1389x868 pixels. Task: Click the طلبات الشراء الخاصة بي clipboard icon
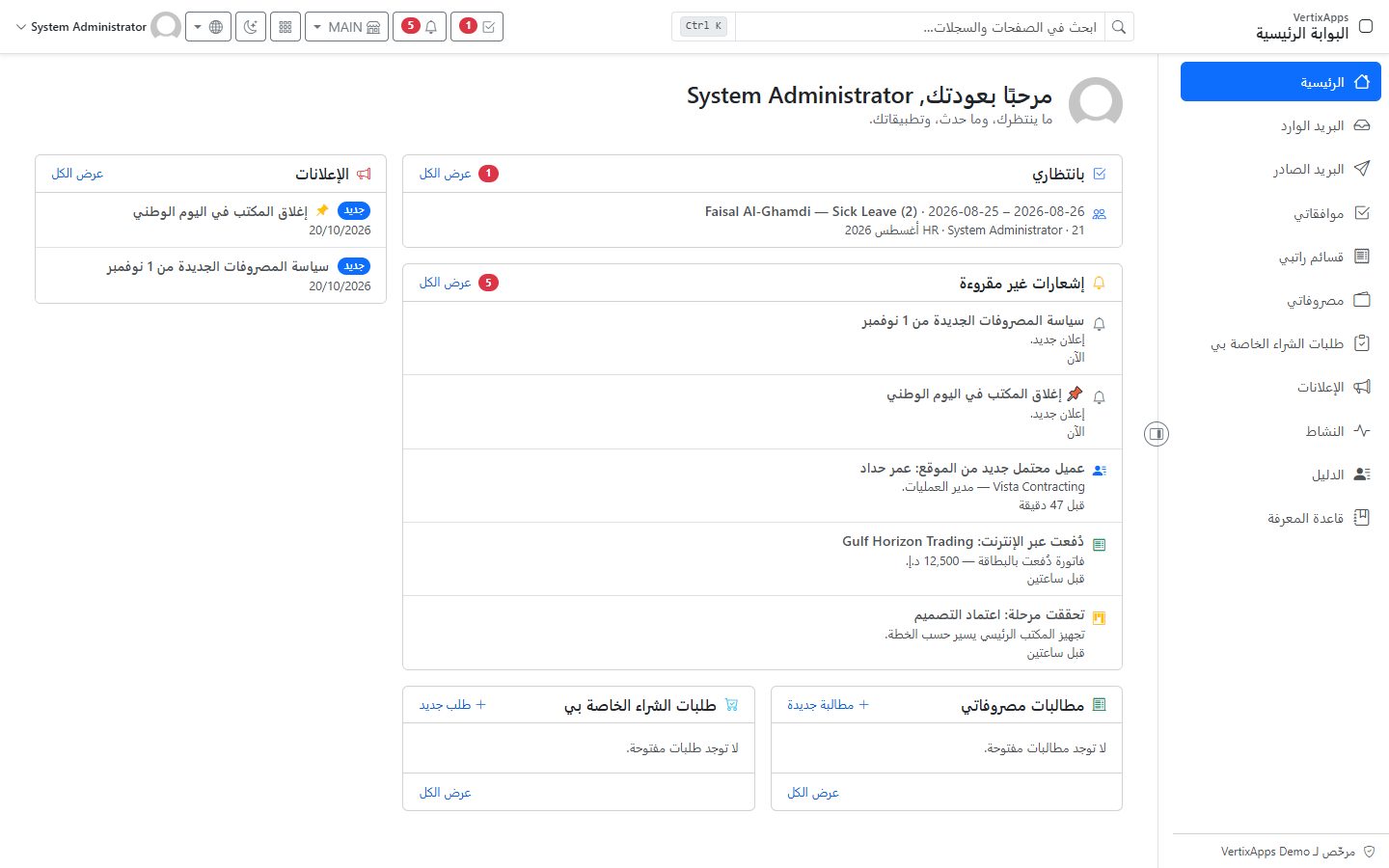point(1362,343)
